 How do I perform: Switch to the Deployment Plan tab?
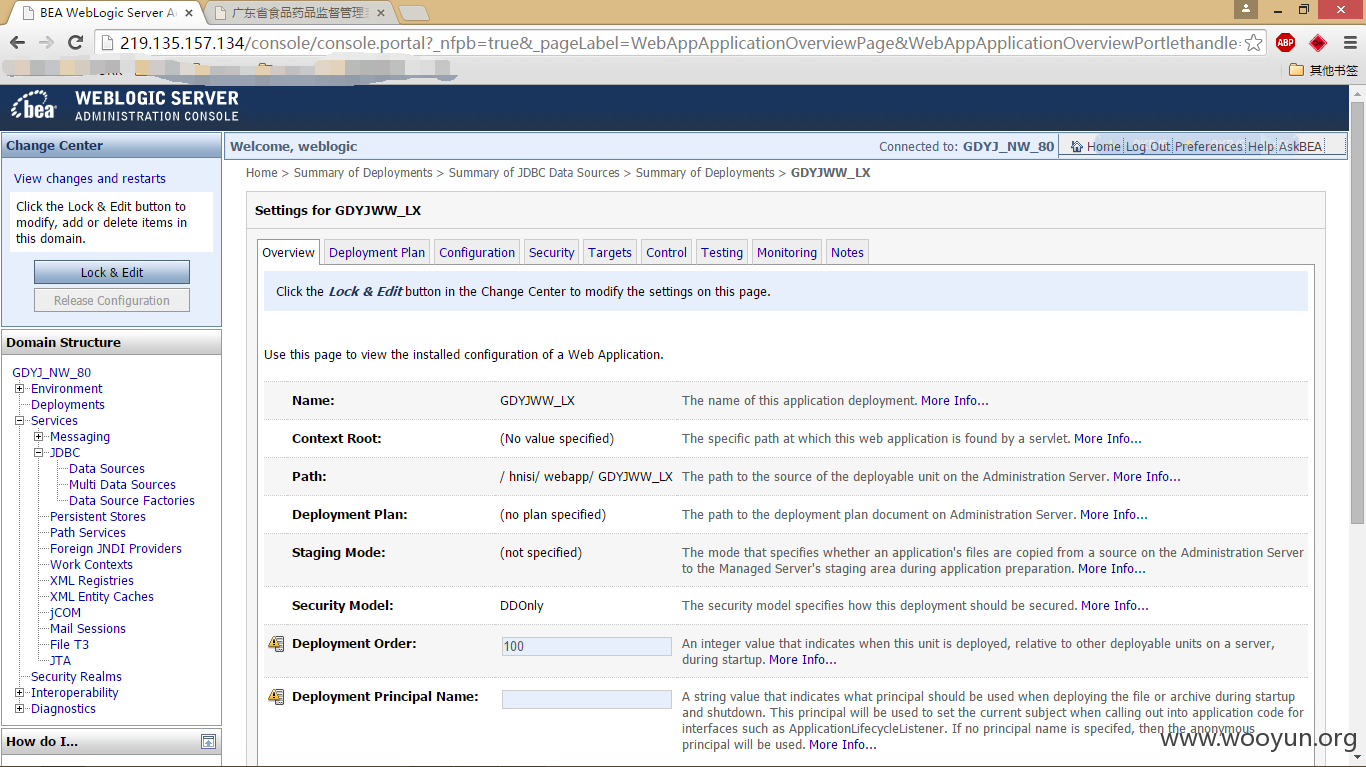377,252
